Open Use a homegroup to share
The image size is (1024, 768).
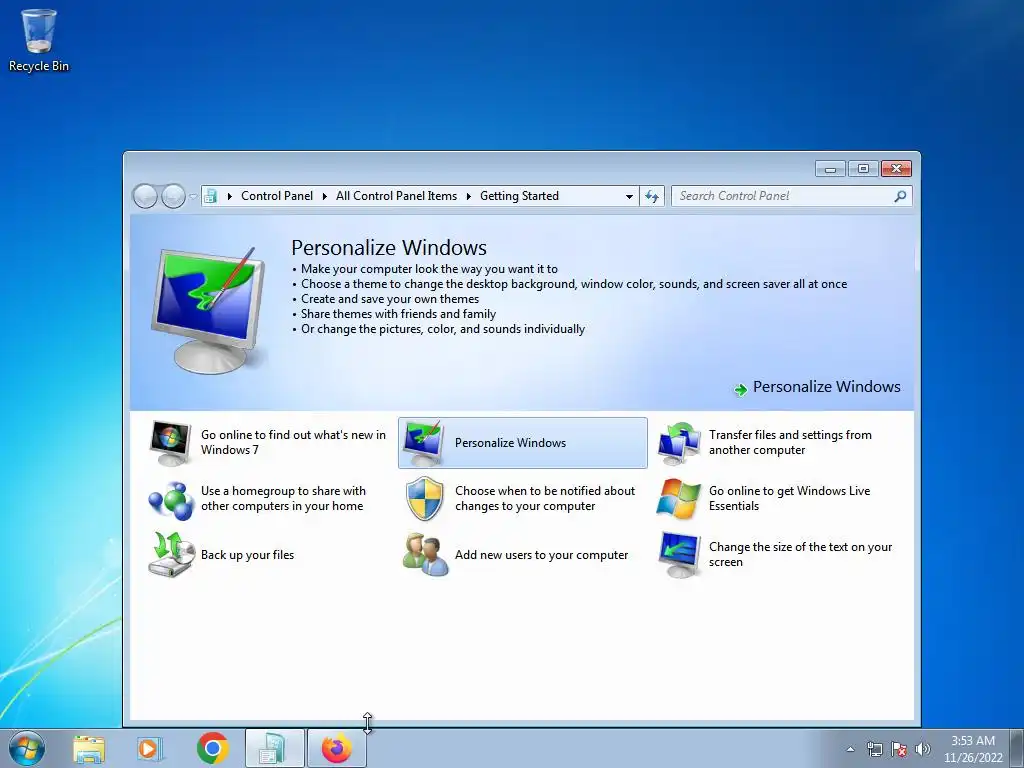pos(283,498)
